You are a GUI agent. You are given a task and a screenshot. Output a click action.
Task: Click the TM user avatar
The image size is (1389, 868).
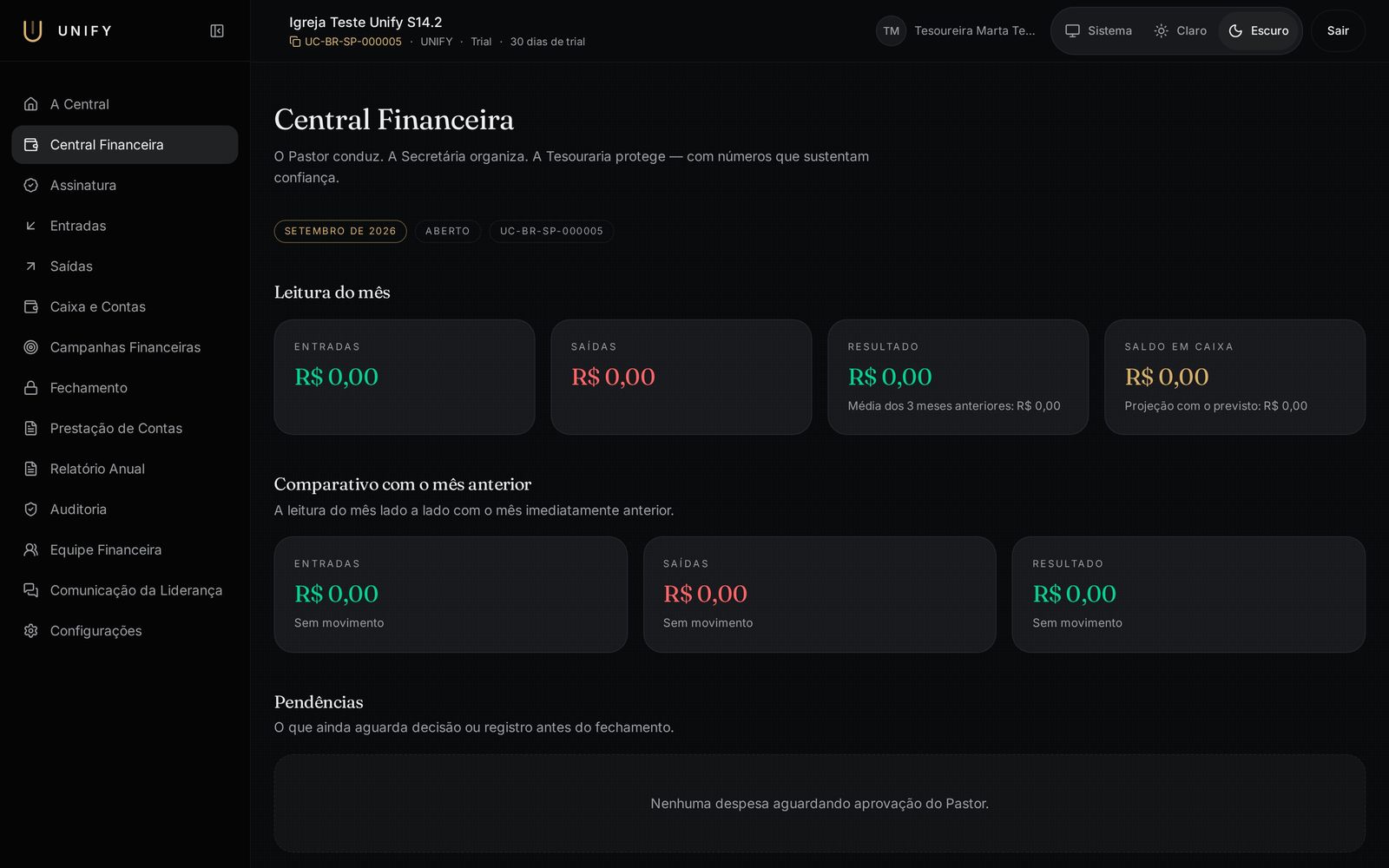point(891,30)
